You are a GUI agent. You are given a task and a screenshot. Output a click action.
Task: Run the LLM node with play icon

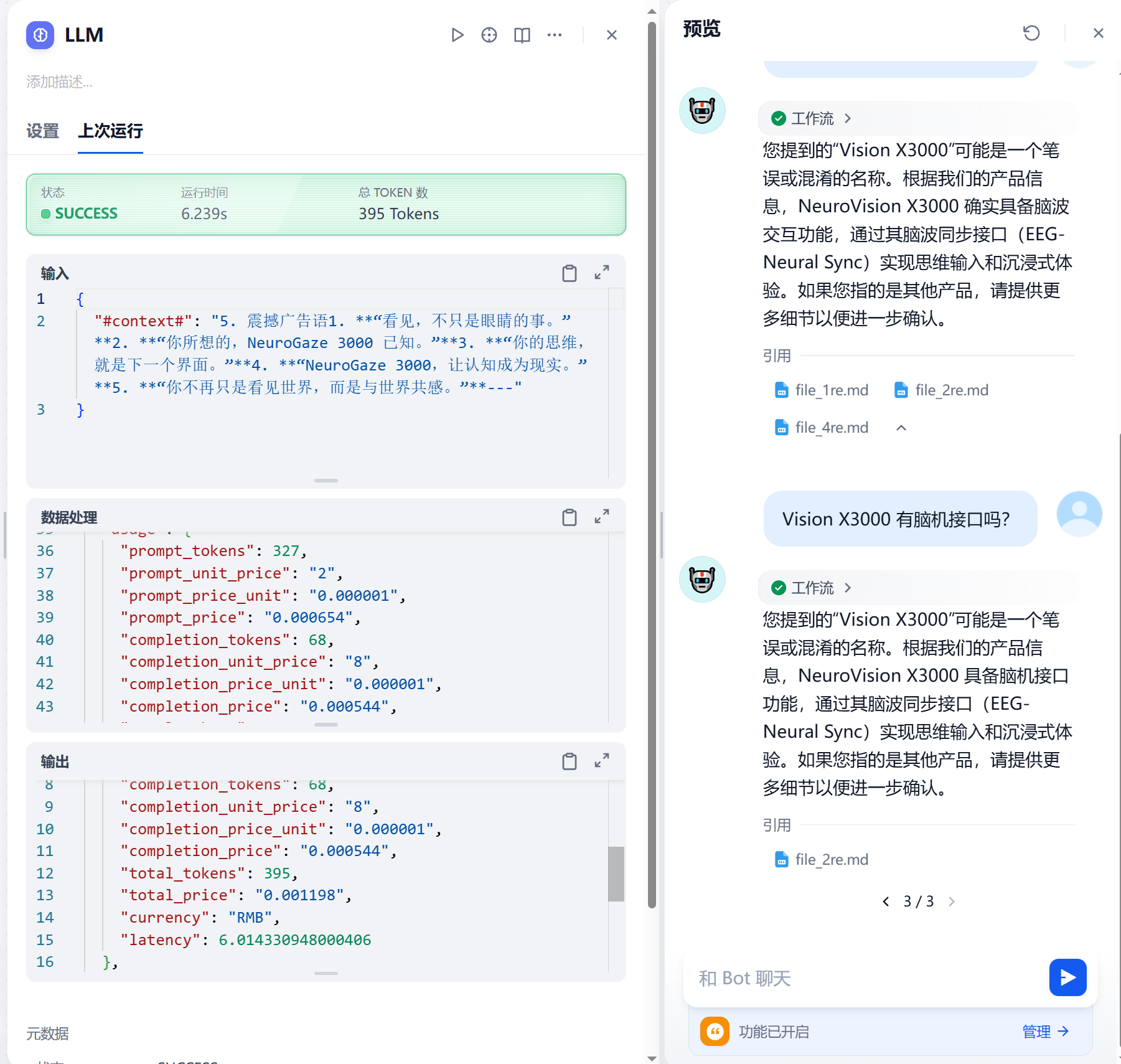click(457, 35)
